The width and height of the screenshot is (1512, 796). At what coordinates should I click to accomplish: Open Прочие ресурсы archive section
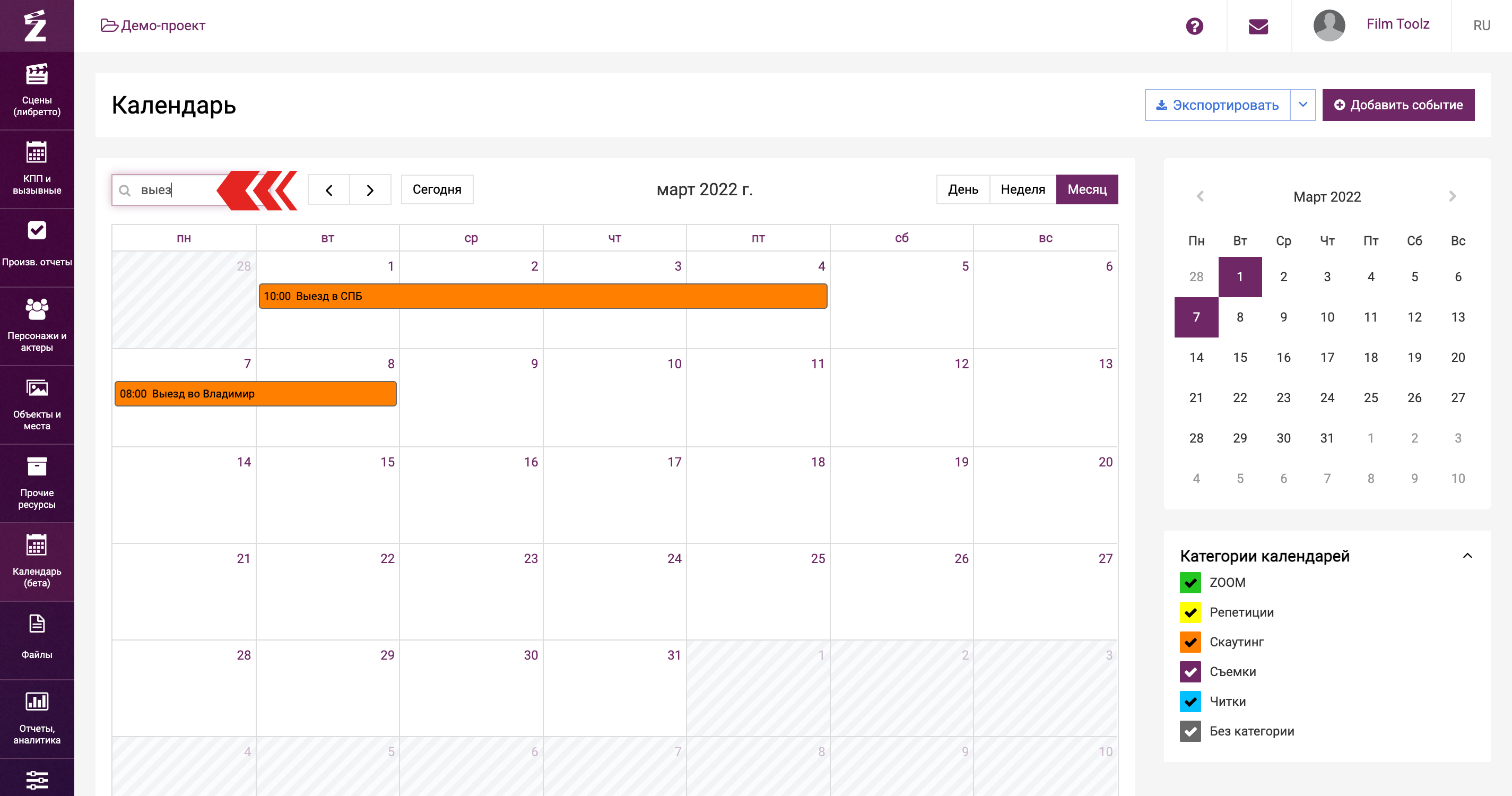[37, 483]
